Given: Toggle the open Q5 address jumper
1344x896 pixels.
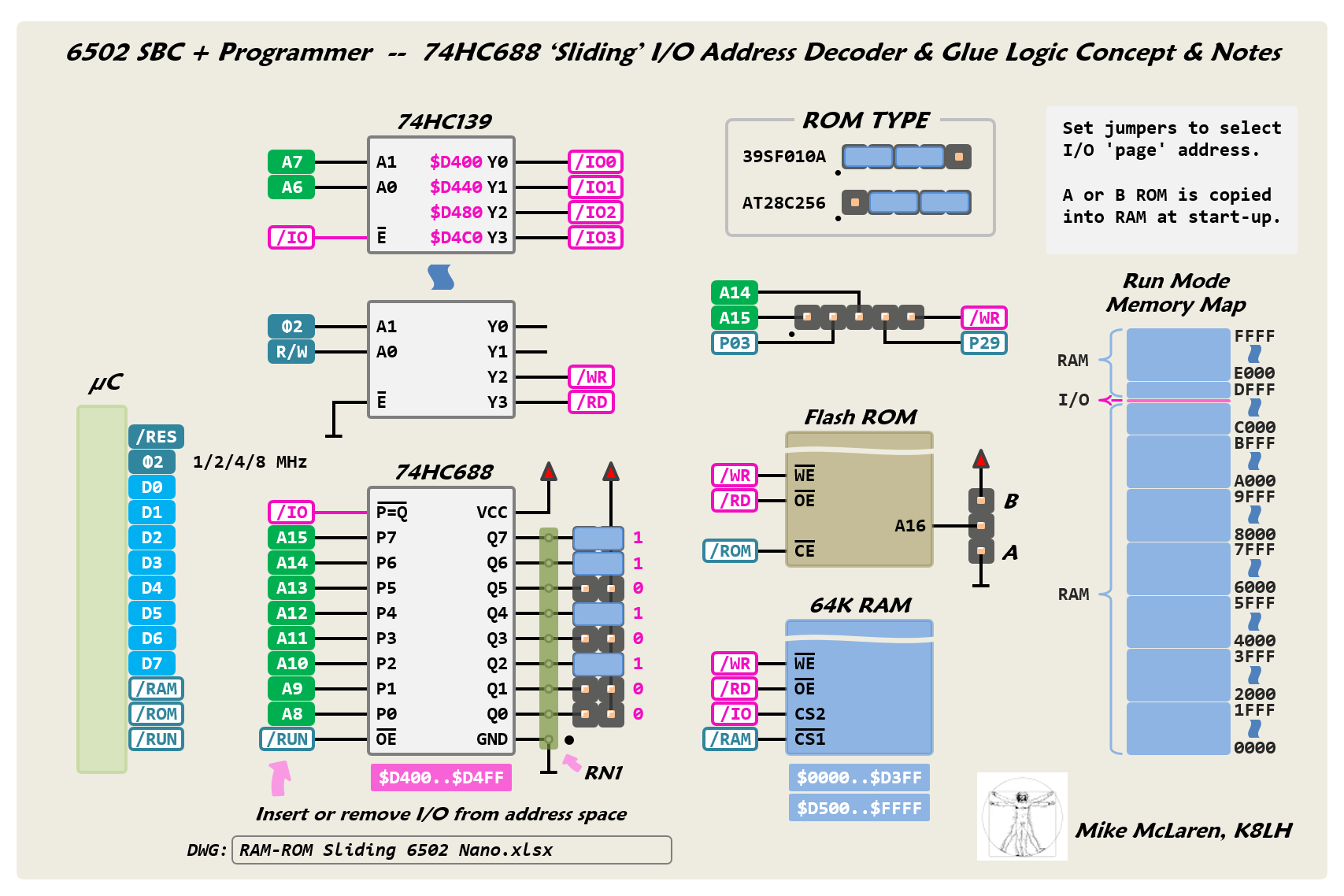Looking at the screenshot, I should pyautogui.click(x=598, y=588).
